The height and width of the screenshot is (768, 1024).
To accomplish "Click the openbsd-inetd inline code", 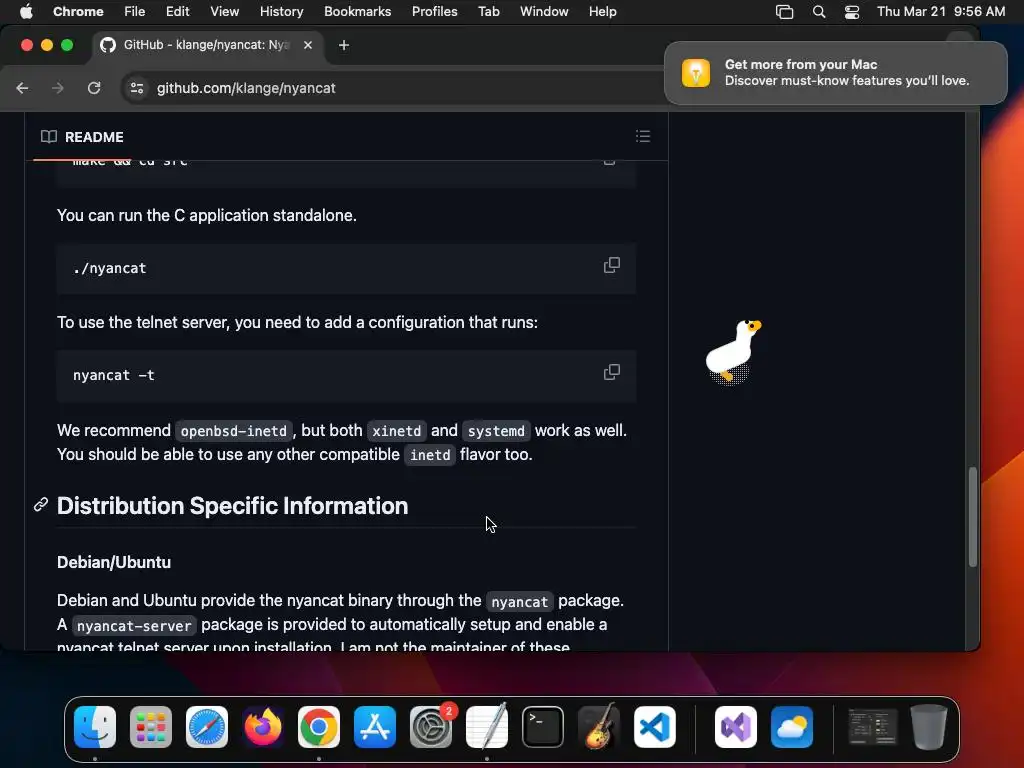I will (x=234, y=431).
